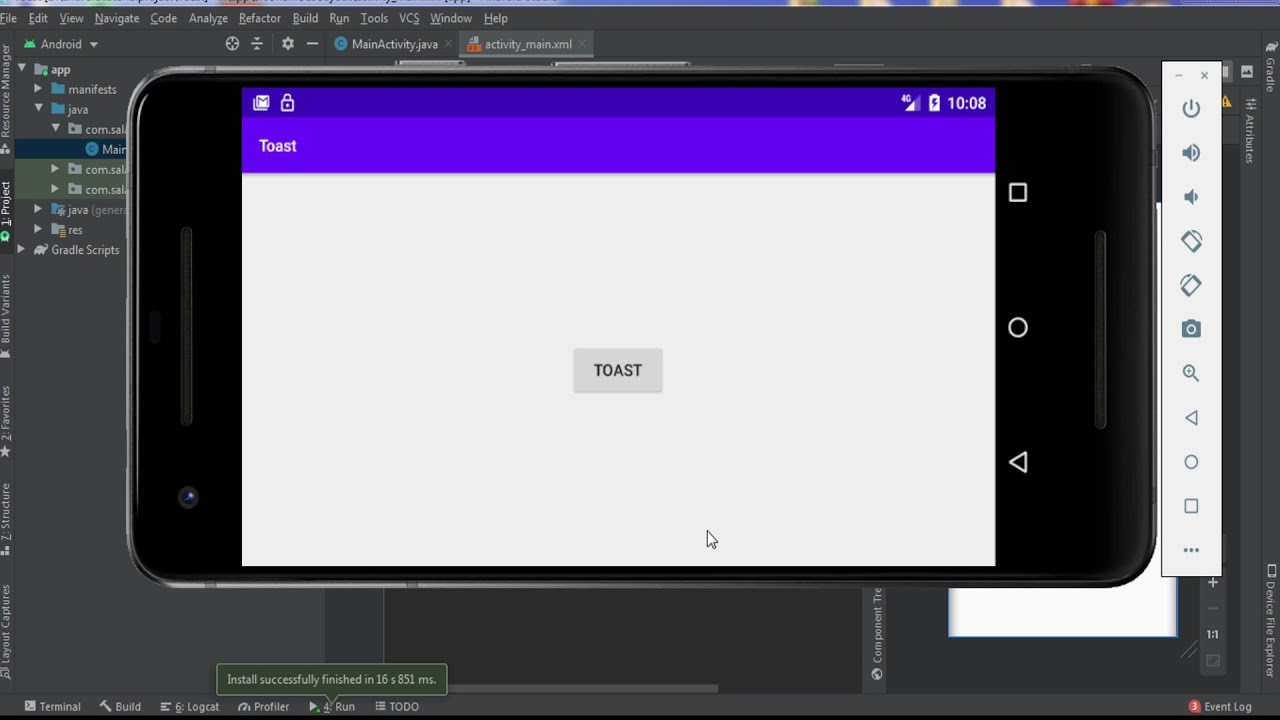Tap the device back triangle button
Viewport: 1280px width, 720px height.
coord(1018,462)
